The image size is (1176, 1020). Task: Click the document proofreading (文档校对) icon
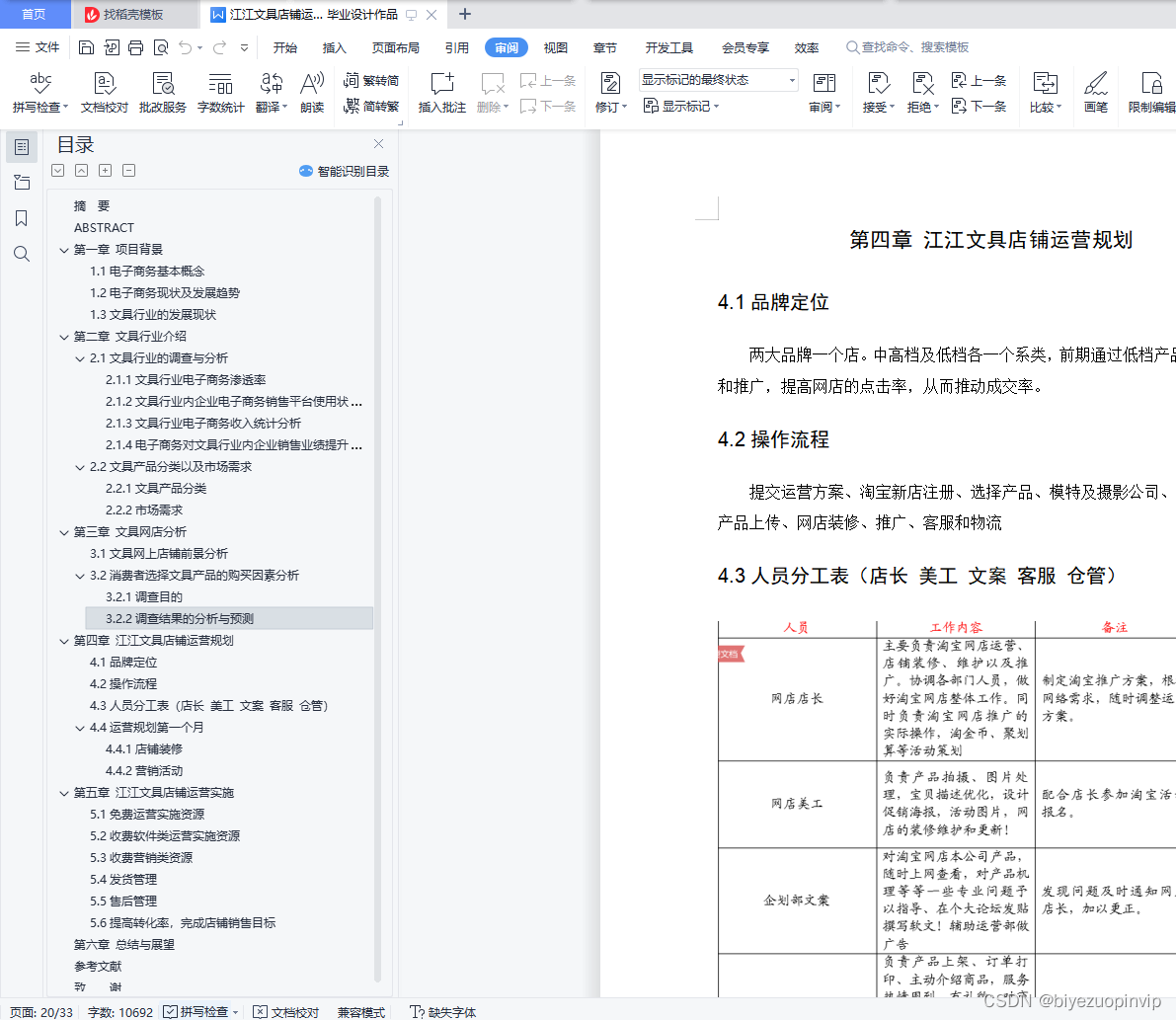[x=105, y=92]
